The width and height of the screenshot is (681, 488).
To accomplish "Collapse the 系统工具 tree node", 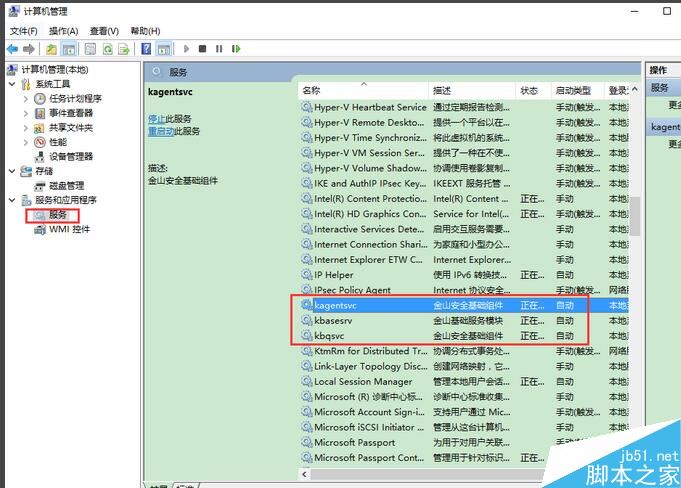I will tap(12, 84).
